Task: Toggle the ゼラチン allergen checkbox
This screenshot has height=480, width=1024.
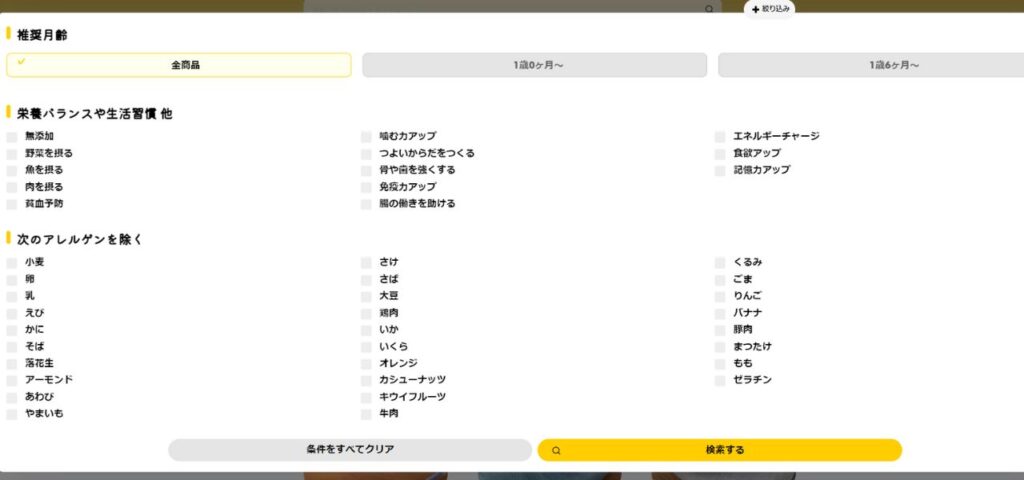Action: coord(720,380)
